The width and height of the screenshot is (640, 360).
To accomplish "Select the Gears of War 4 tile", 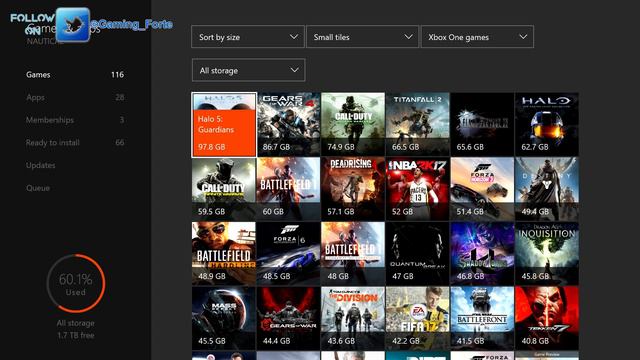I will 289,124.
